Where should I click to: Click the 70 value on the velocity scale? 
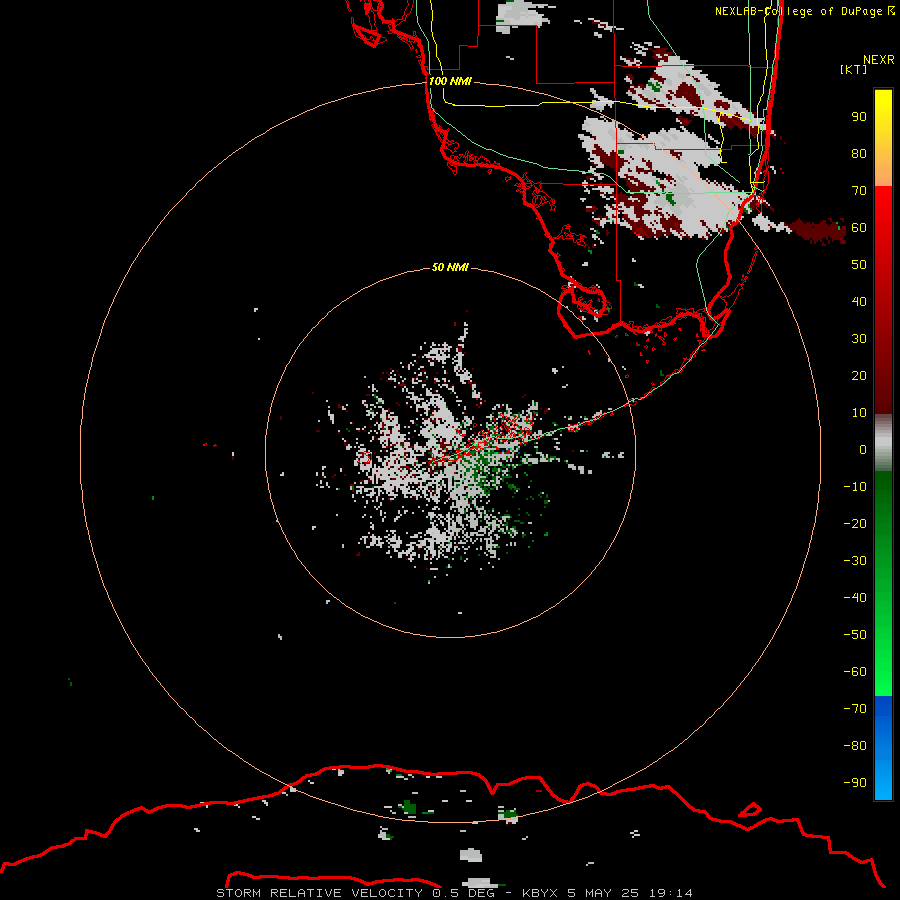pos(859,191)
